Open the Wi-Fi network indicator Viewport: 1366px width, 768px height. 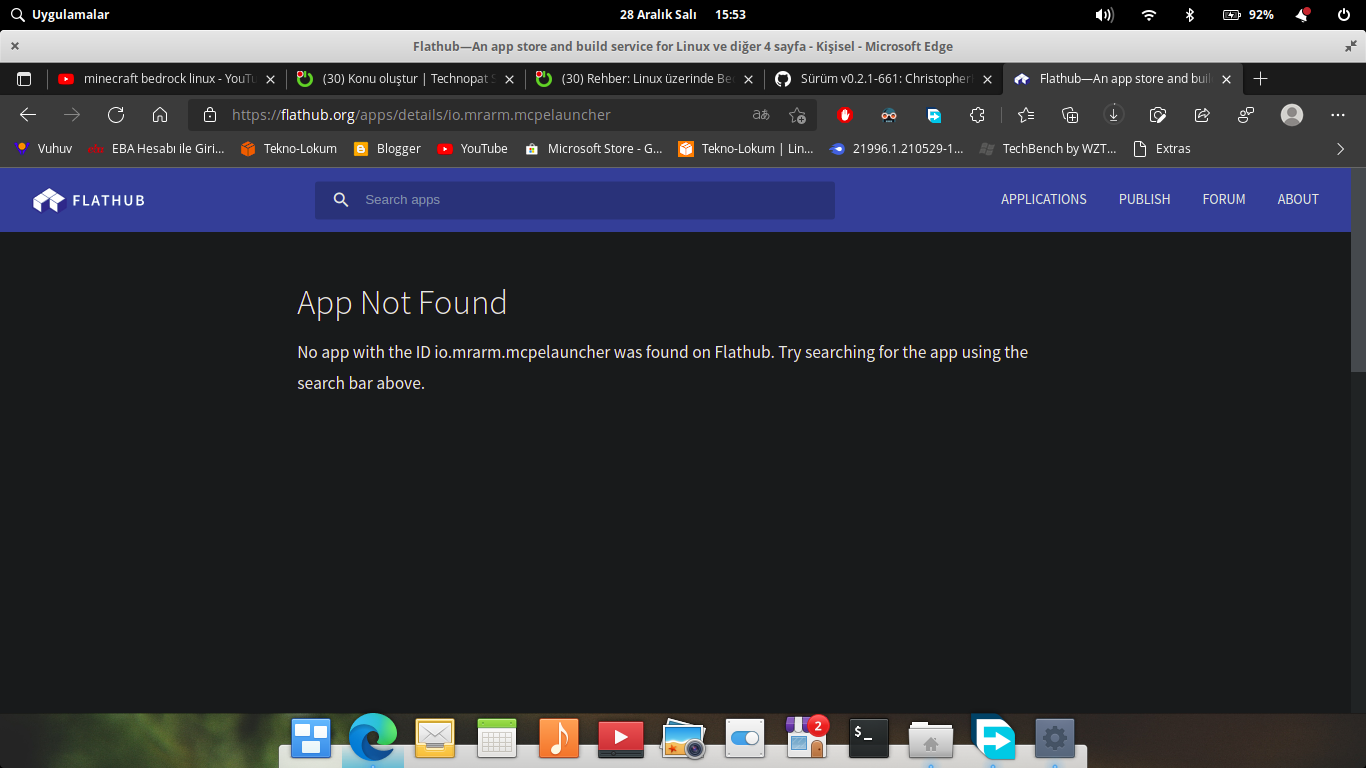(x=1149, y=15)
